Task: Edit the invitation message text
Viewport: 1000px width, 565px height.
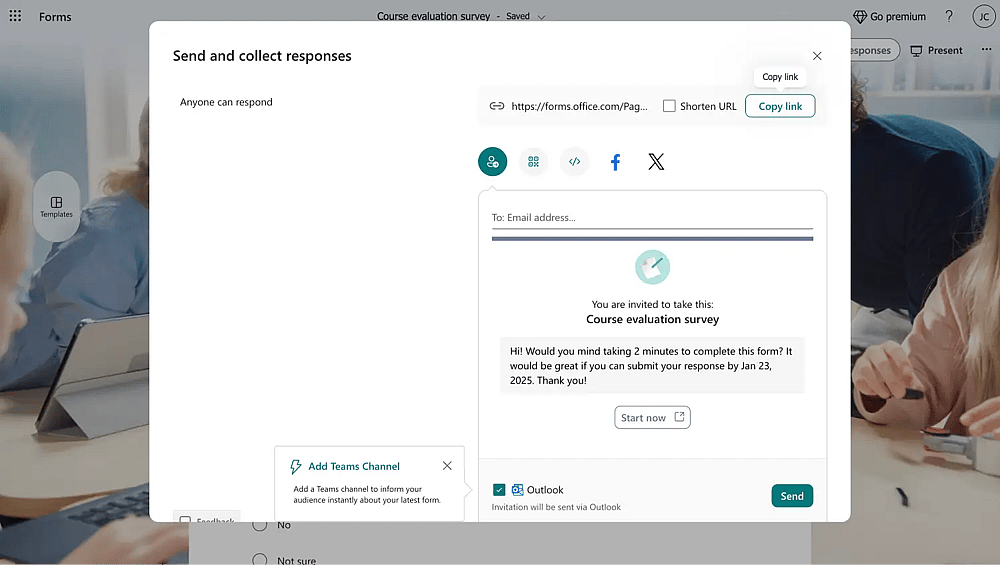Action: tap(652, 365)
